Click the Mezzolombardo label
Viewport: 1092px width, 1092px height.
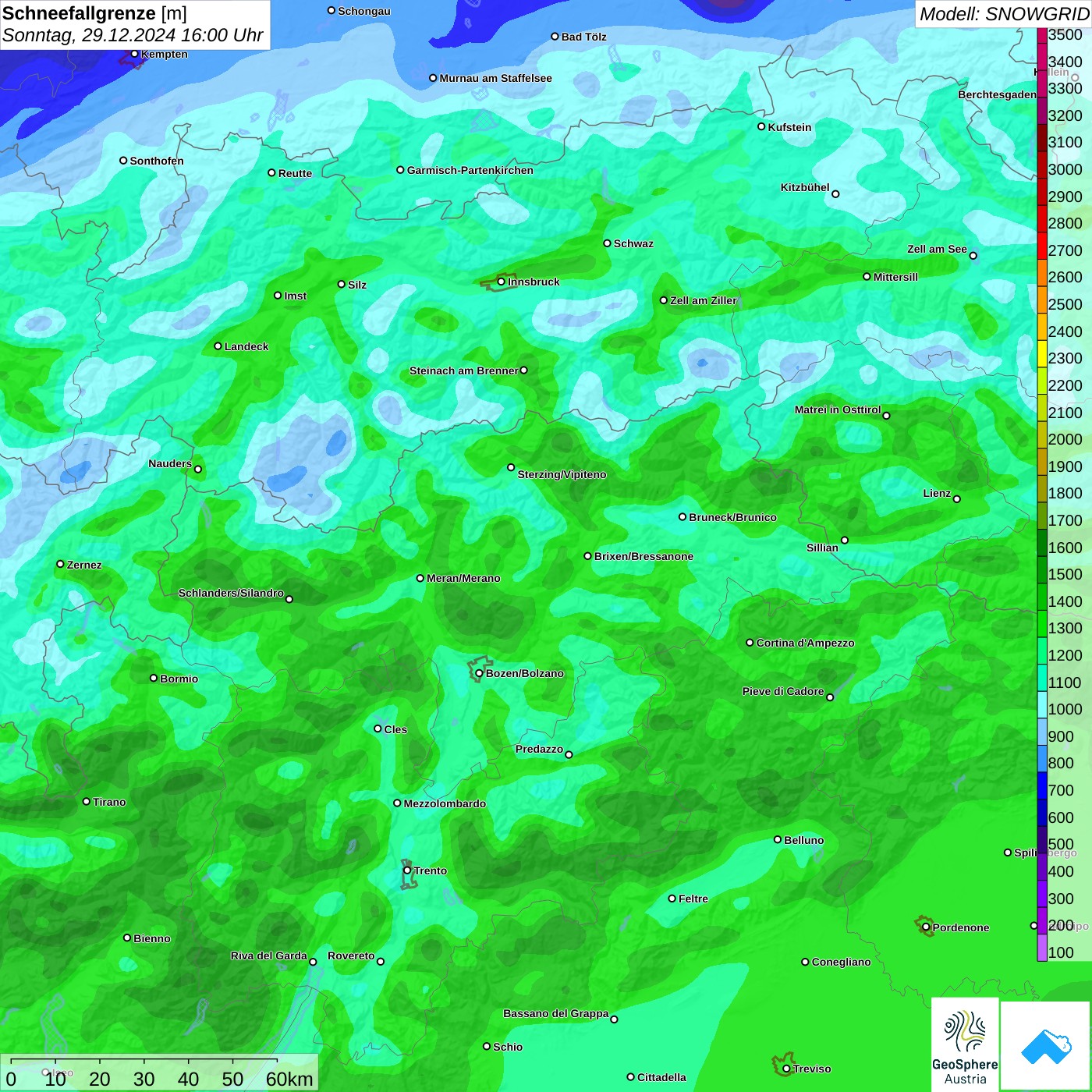[445, 803]
